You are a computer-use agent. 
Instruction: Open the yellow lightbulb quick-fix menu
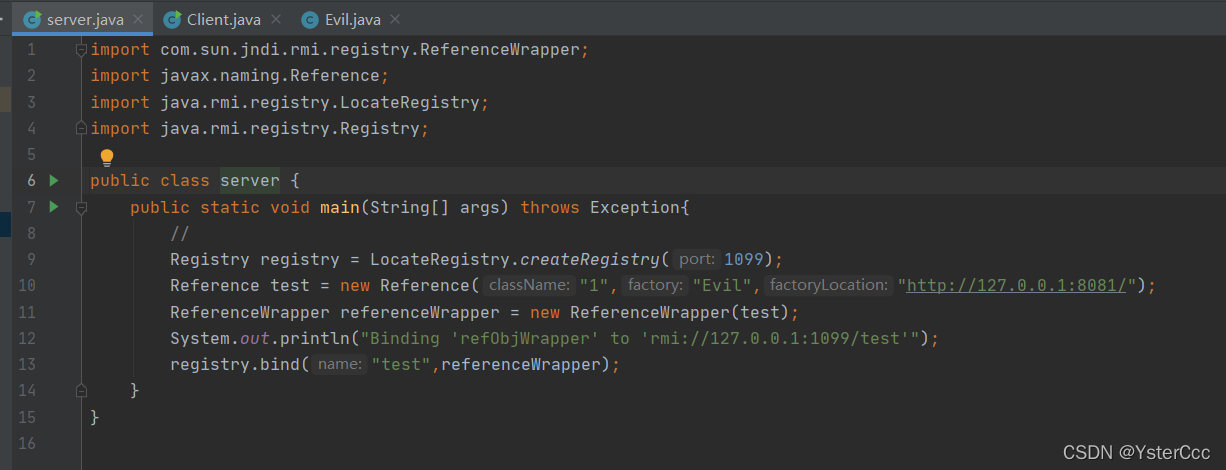click(107, 157)
